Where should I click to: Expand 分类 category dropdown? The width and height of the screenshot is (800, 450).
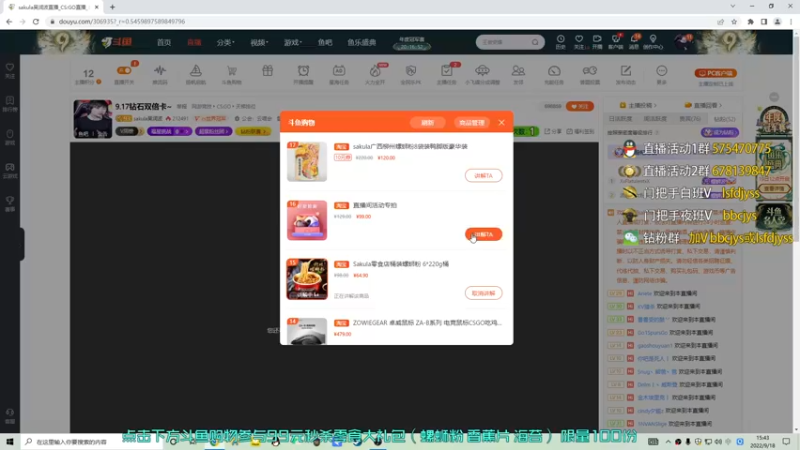tap(225, 42)
